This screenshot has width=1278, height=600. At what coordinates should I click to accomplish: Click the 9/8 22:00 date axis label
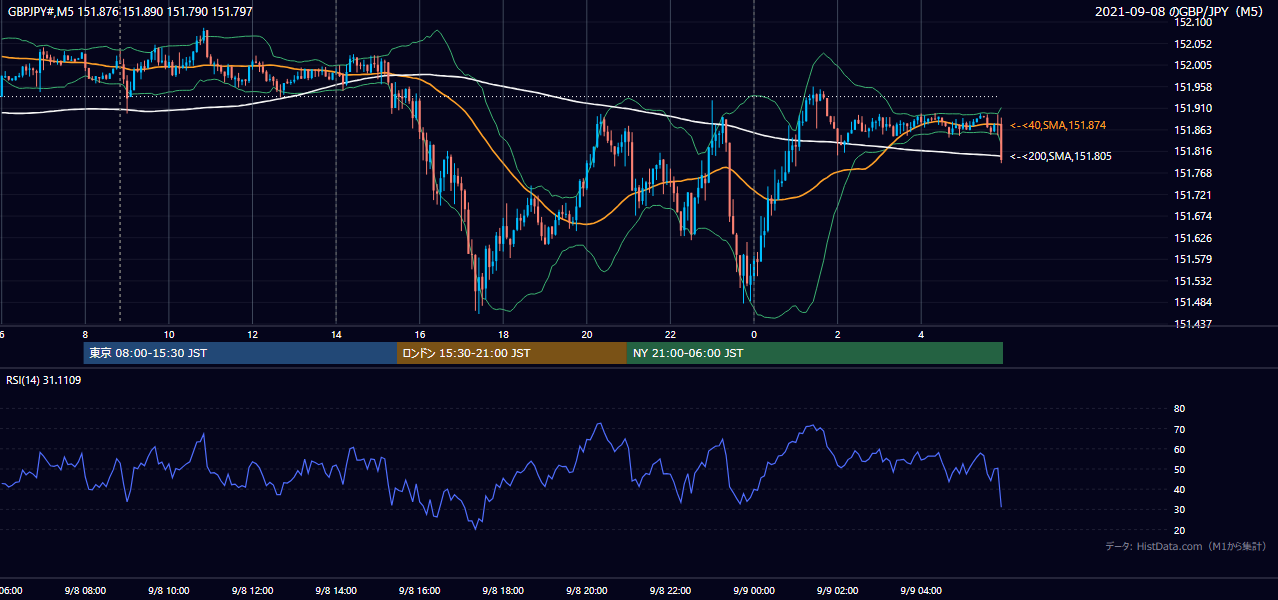(x=670, y=590)
